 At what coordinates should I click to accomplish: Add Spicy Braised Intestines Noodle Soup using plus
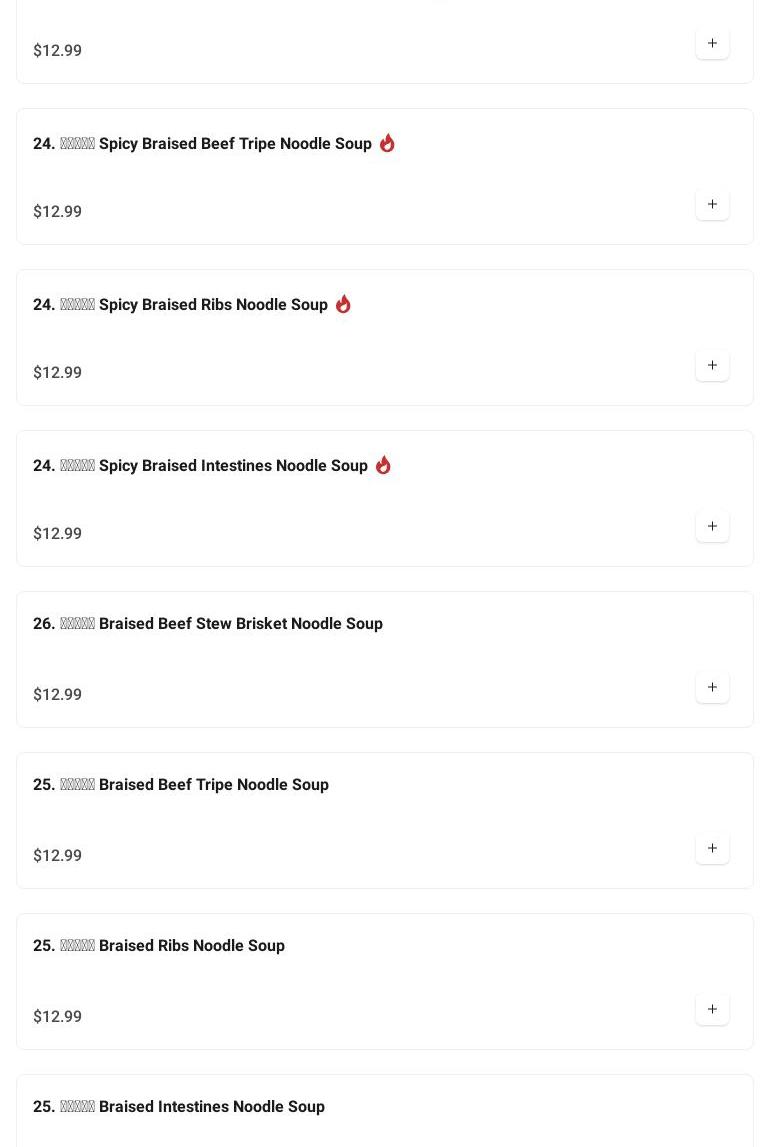pos(712,527)
